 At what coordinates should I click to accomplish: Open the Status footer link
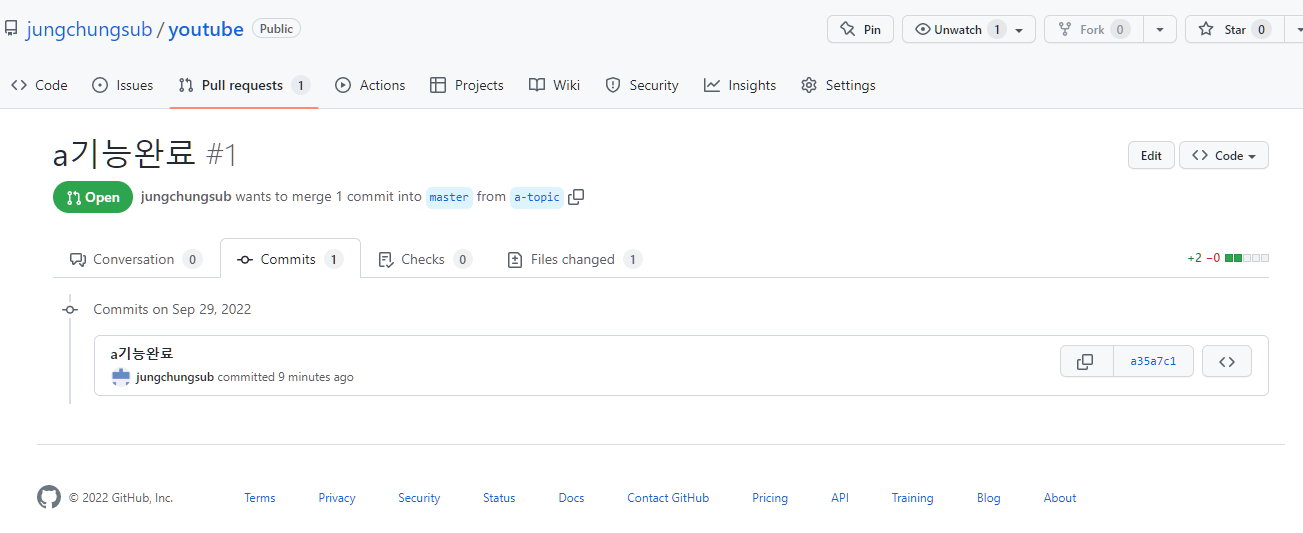click(x=499, y=497)
